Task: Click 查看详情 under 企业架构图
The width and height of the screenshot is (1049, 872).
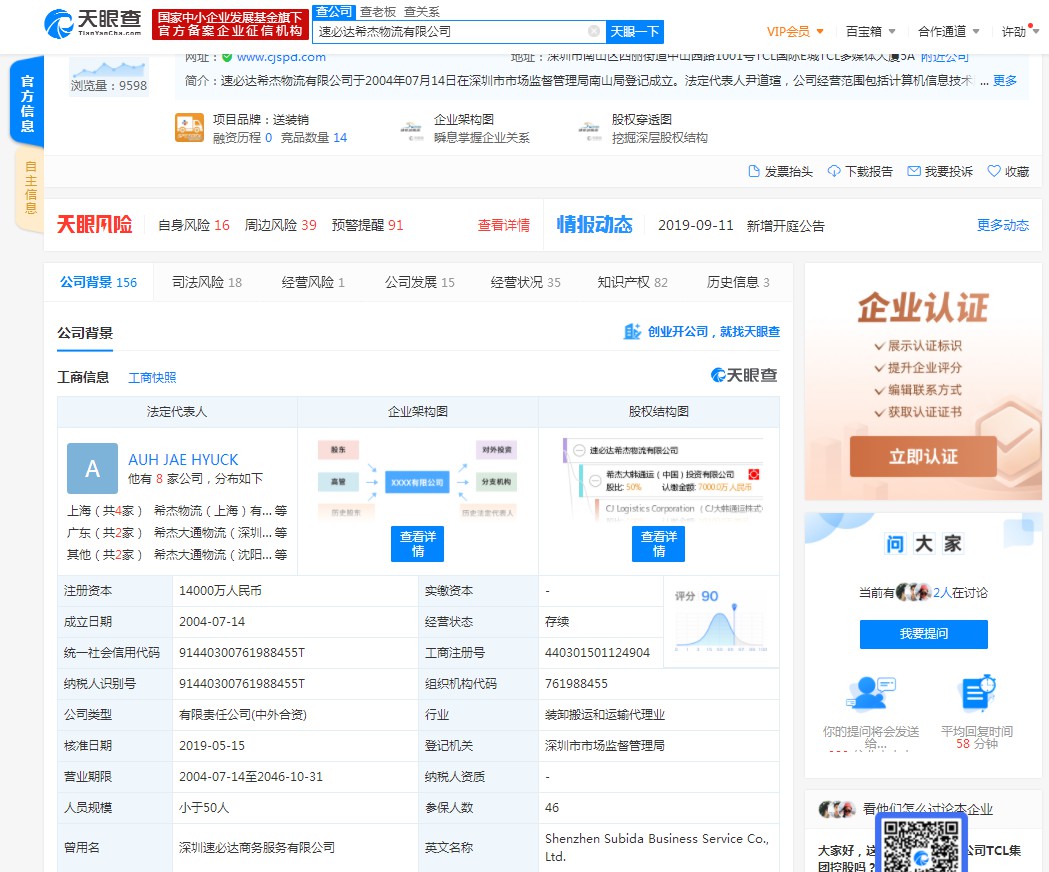Action: coord(417,543)
